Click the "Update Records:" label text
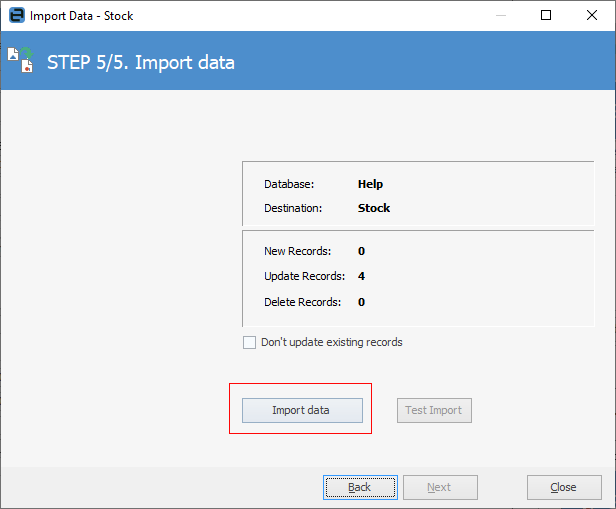The height and width of the screenshot is (509, 616). pyautogui.click(x=304, y=276)
